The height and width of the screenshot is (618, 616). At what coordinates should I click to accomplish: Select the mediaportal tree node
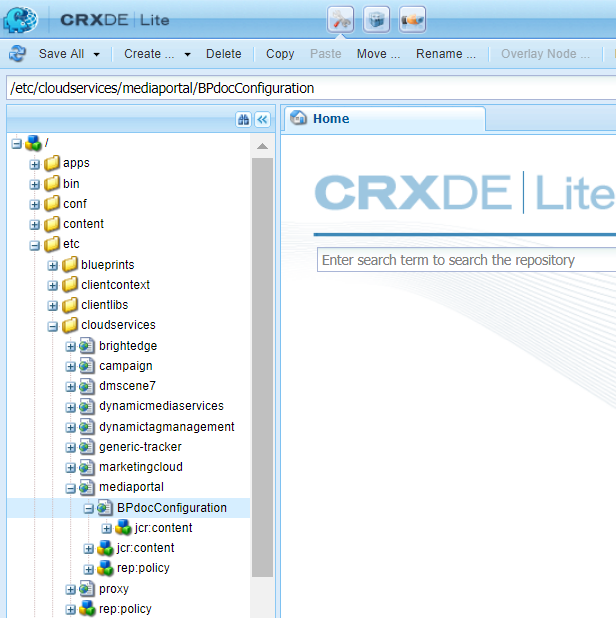click(131, 487)
